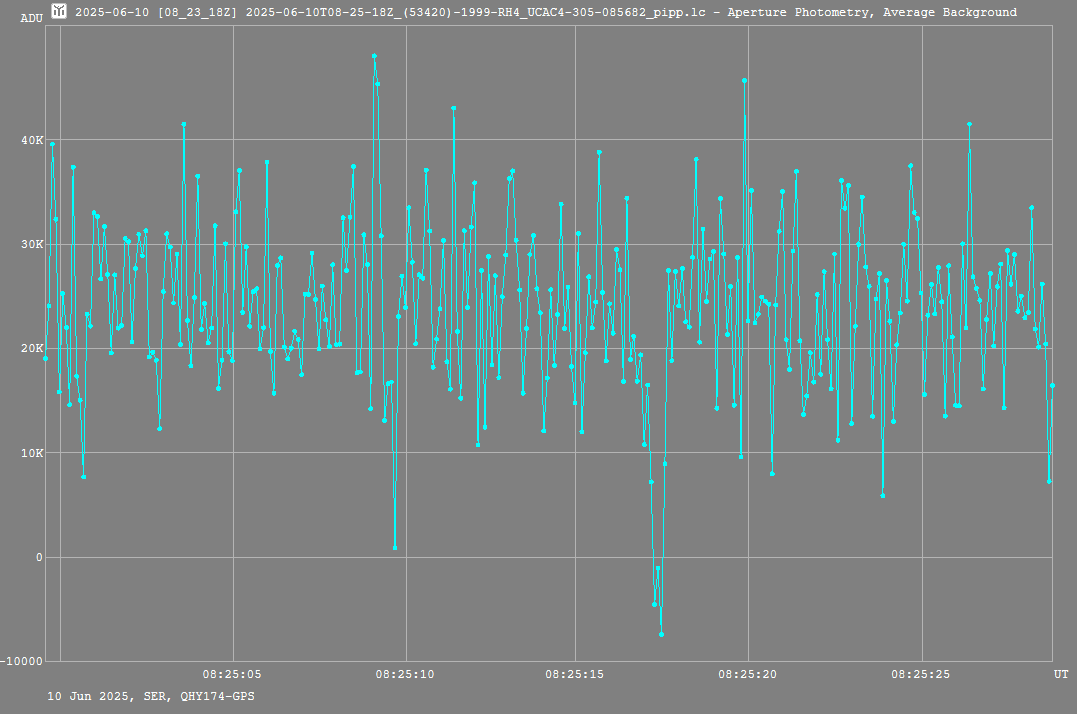
Task: Click the application icon beside the title
Action: 60,12
